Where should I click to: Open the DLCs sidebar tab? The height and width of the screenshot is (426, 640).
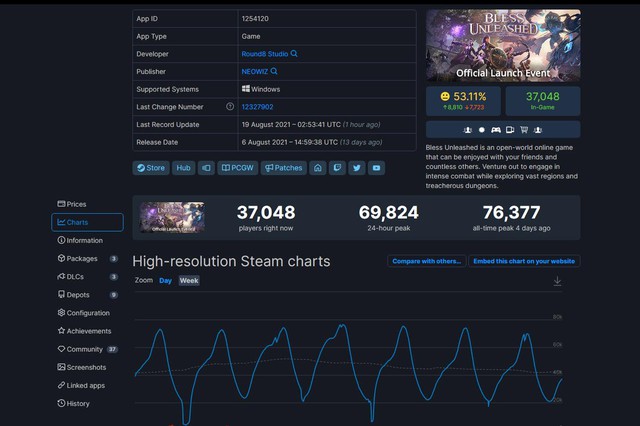[x=87, y=277]
